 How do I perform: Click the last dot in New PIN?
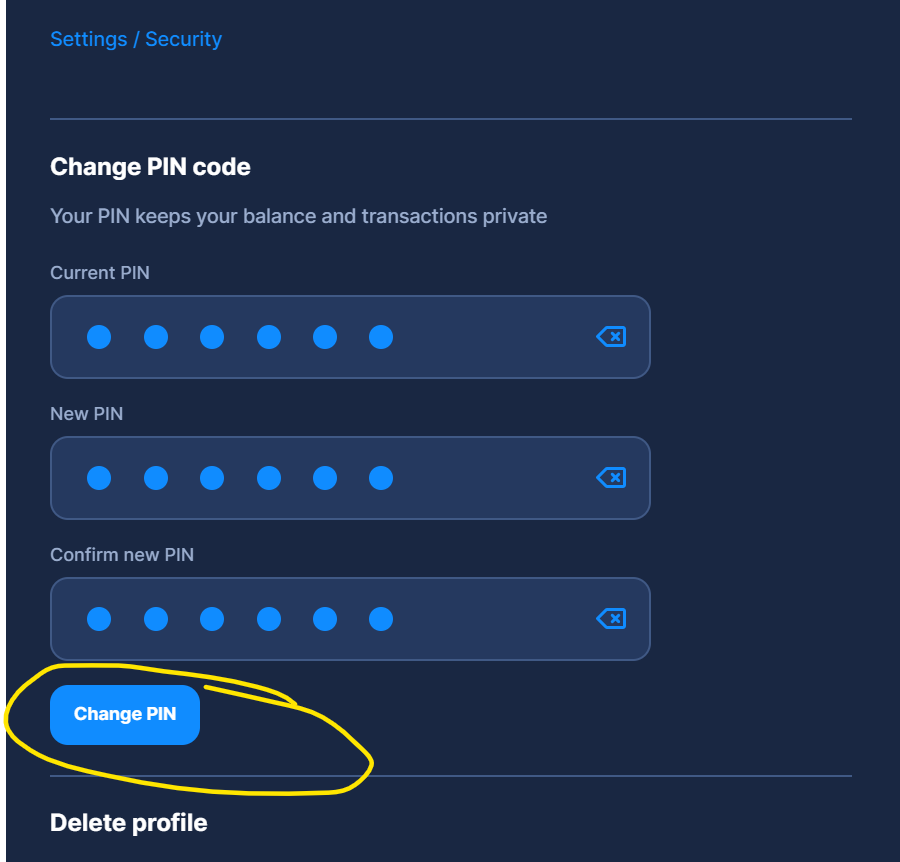(381, 478)
